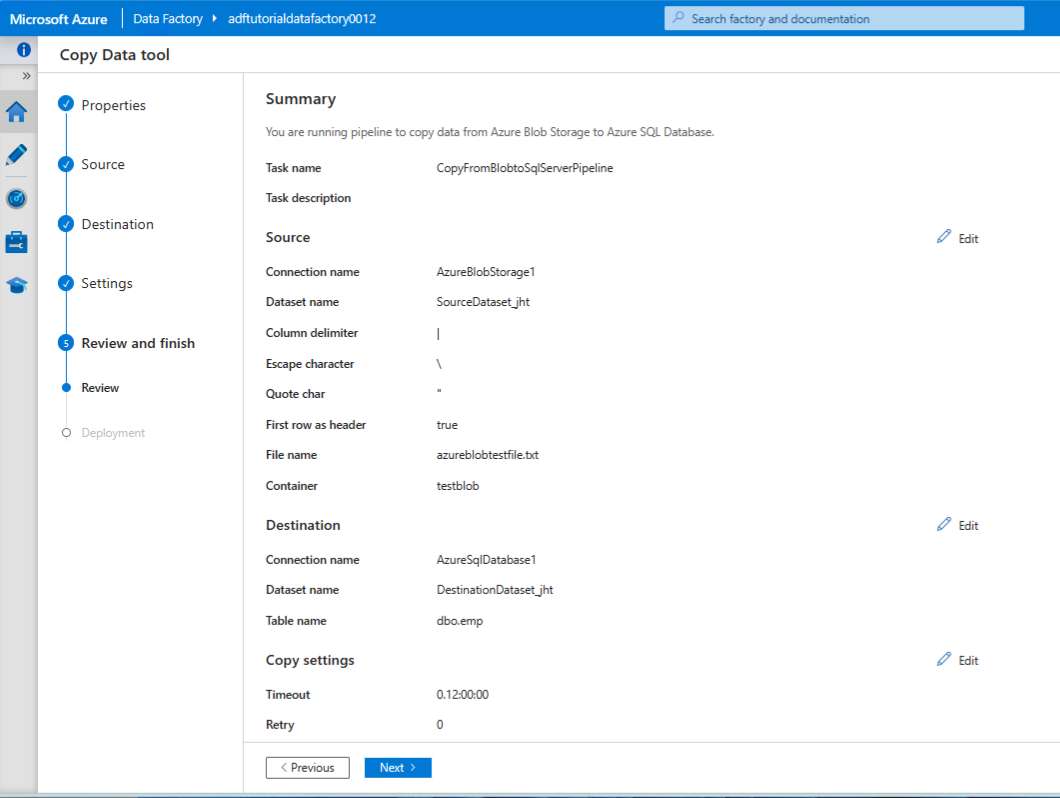Click the search magnifier icon
This screenshot has width=1060, height=798.
[678, 18]
